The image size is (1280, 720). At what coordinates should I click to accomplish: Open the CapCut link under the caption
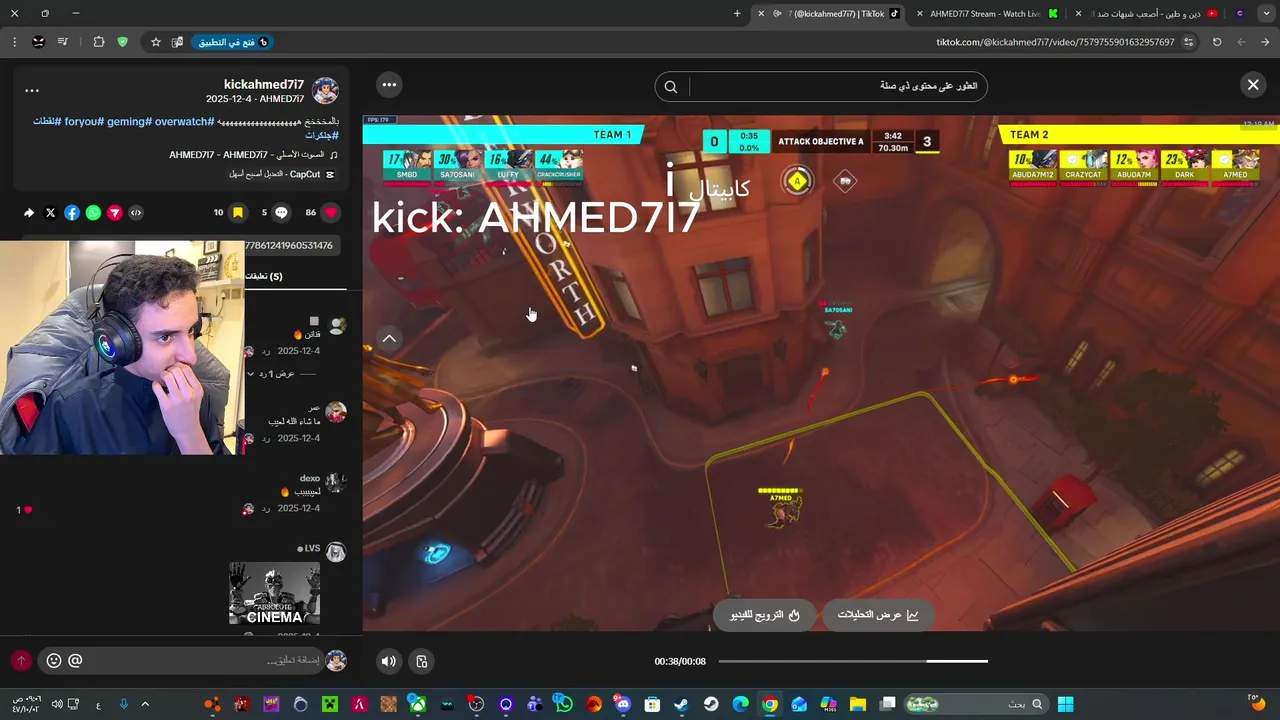click(281, 174)
